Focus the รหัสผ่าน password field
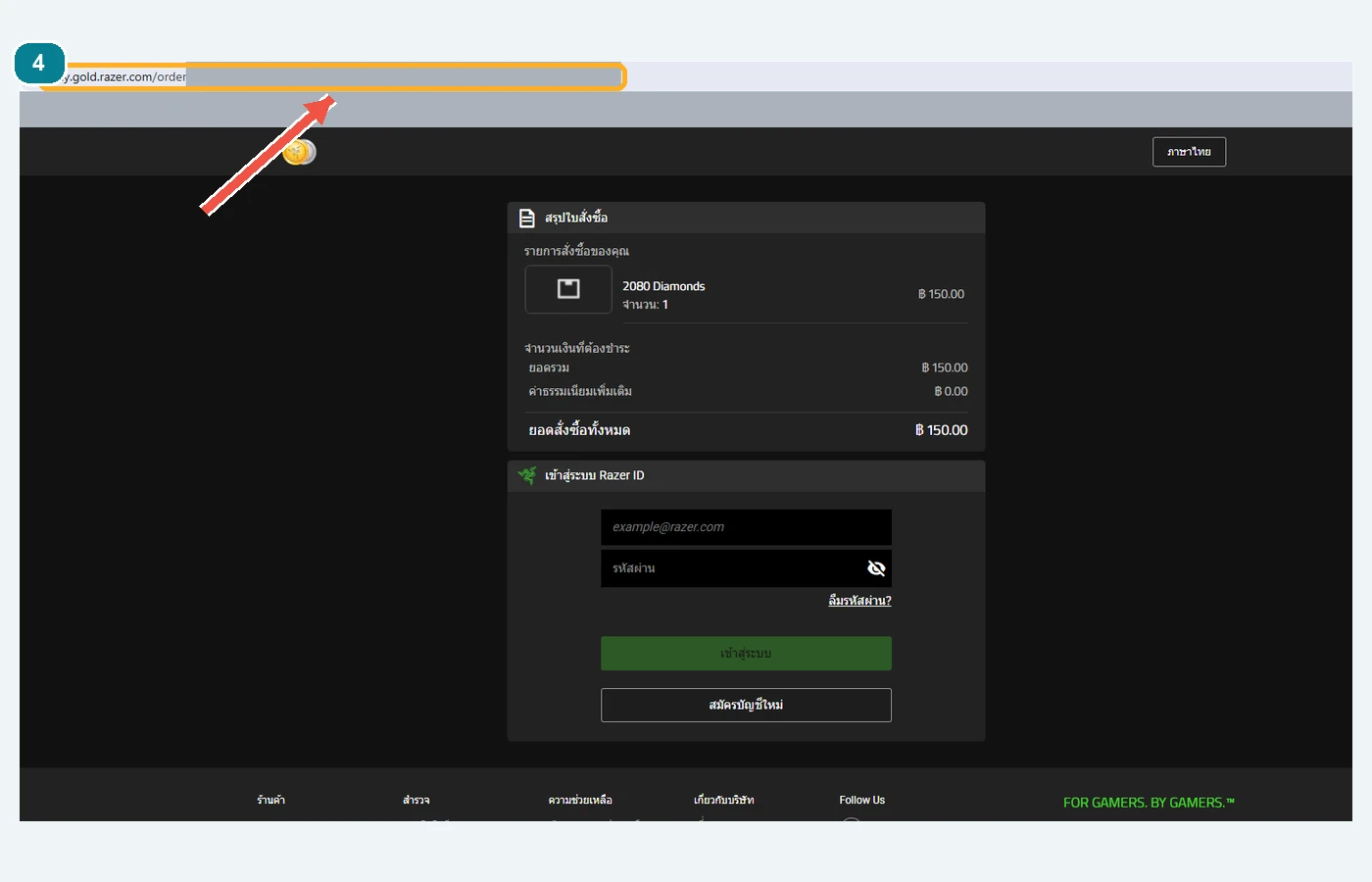The width and height of the screenshot is (1372, 882). click(x=746, y=568)
